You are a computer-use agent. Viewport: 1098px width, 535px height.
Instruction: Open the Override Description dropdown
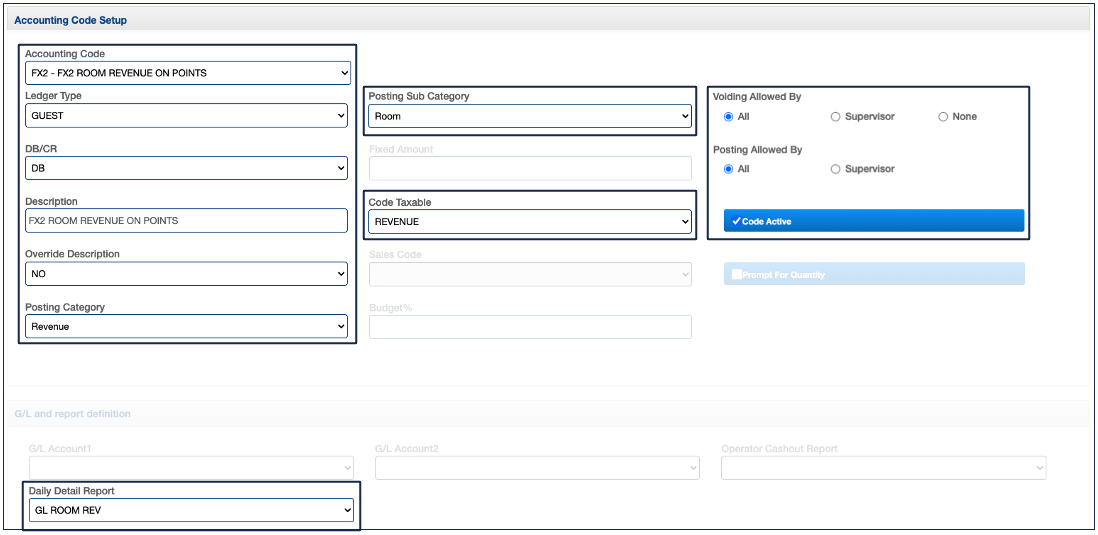(x=187, y=273)
